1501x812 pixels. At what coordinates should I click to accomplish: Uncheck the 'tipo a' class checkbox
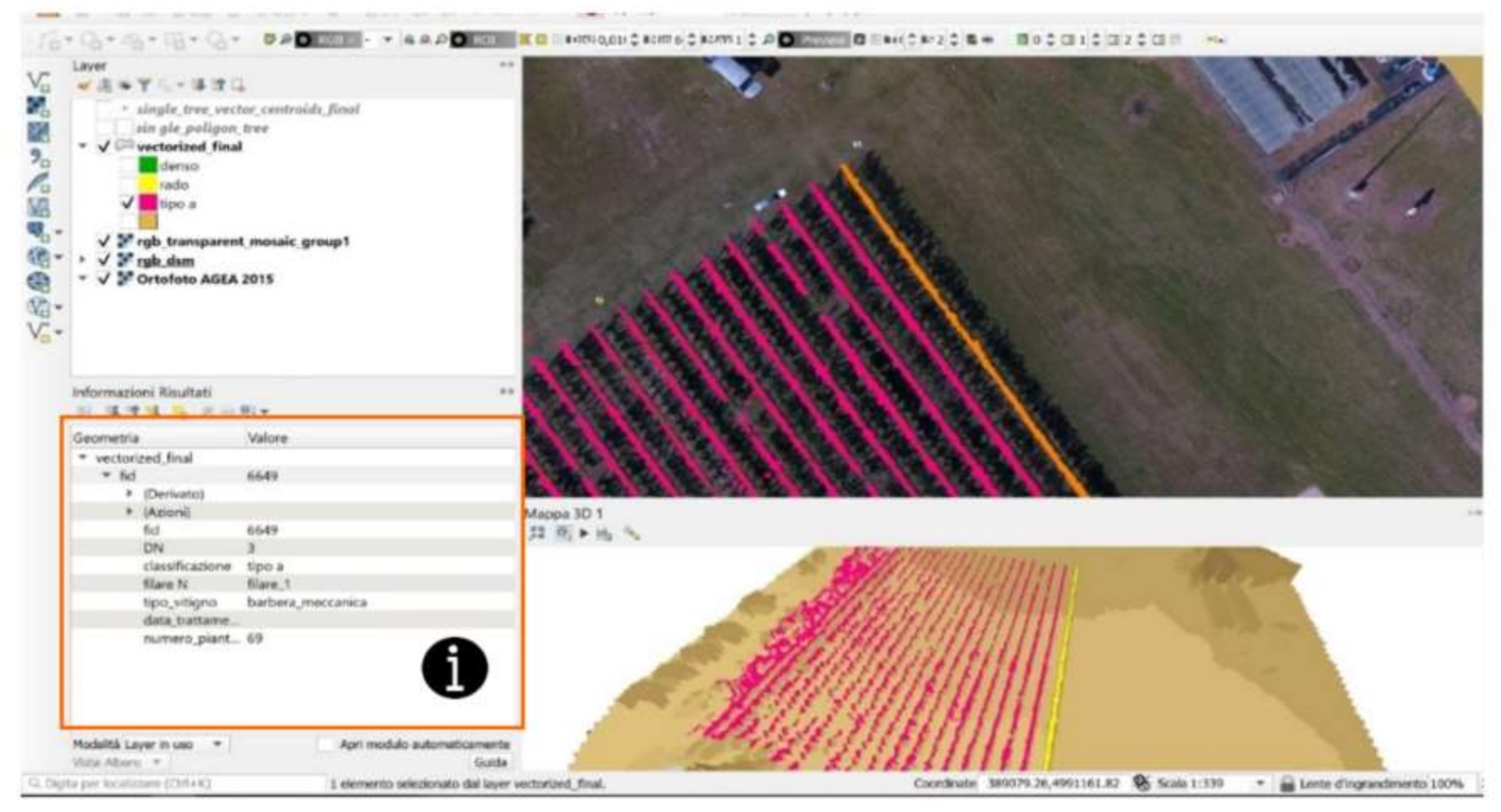point(127,203)
